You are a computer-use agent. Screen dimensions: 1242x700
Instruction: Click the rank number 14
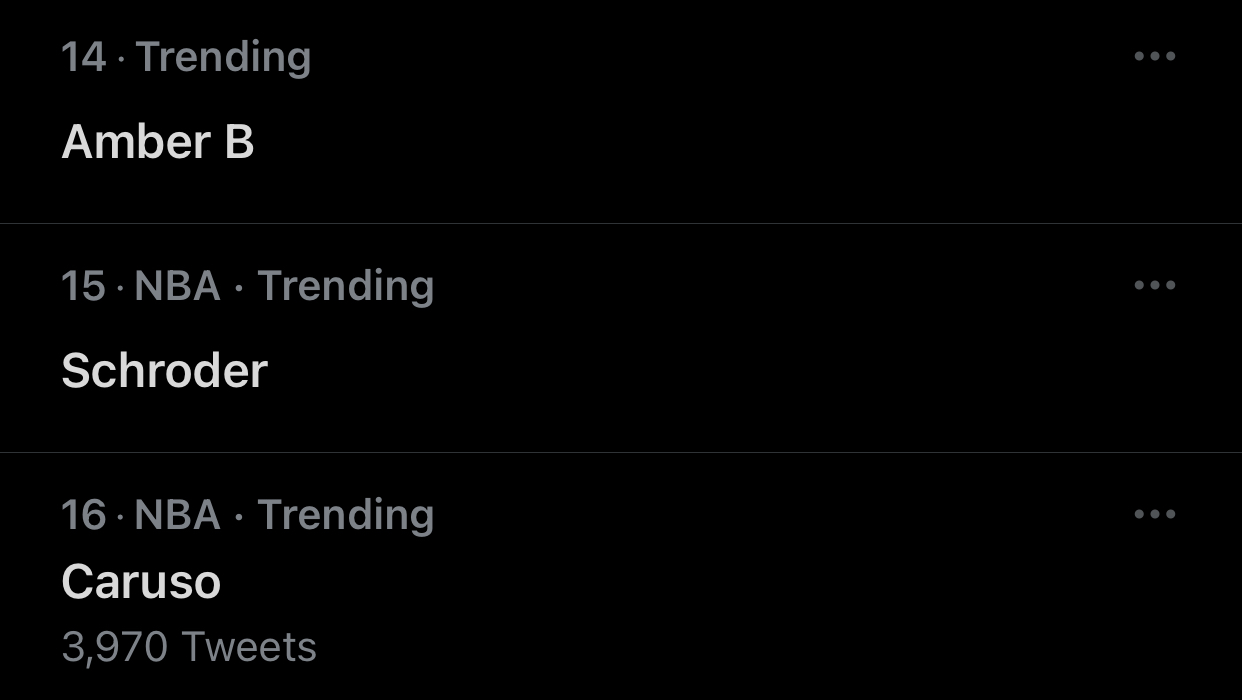click(x=83, y=57)
